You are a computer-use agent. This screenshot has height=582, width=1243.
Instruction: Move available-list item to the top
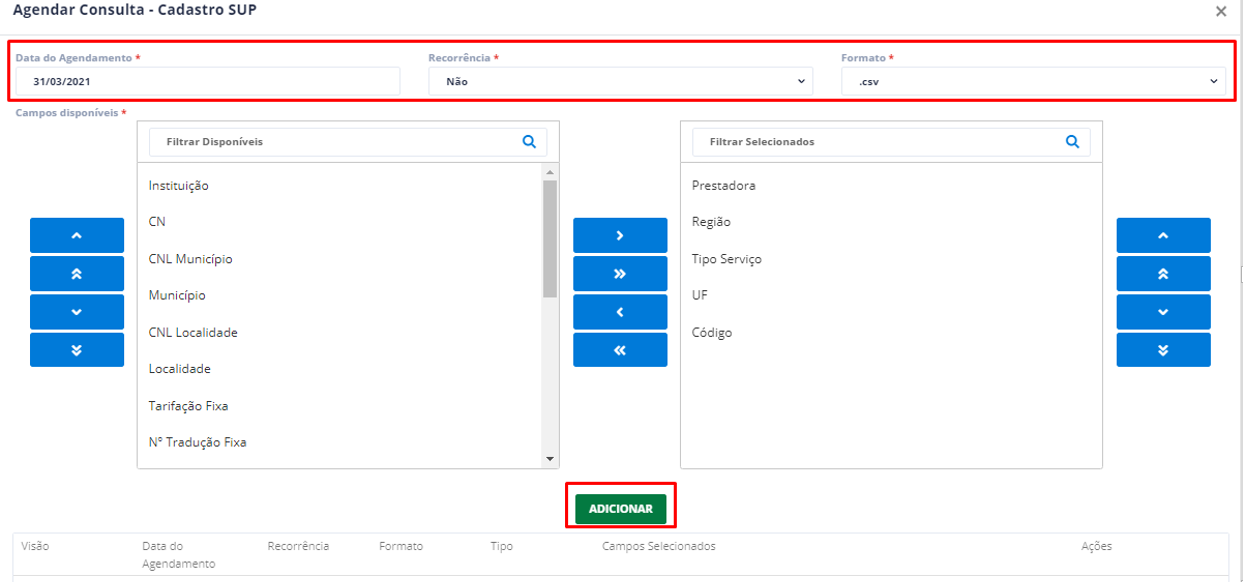tap(77, 274)
